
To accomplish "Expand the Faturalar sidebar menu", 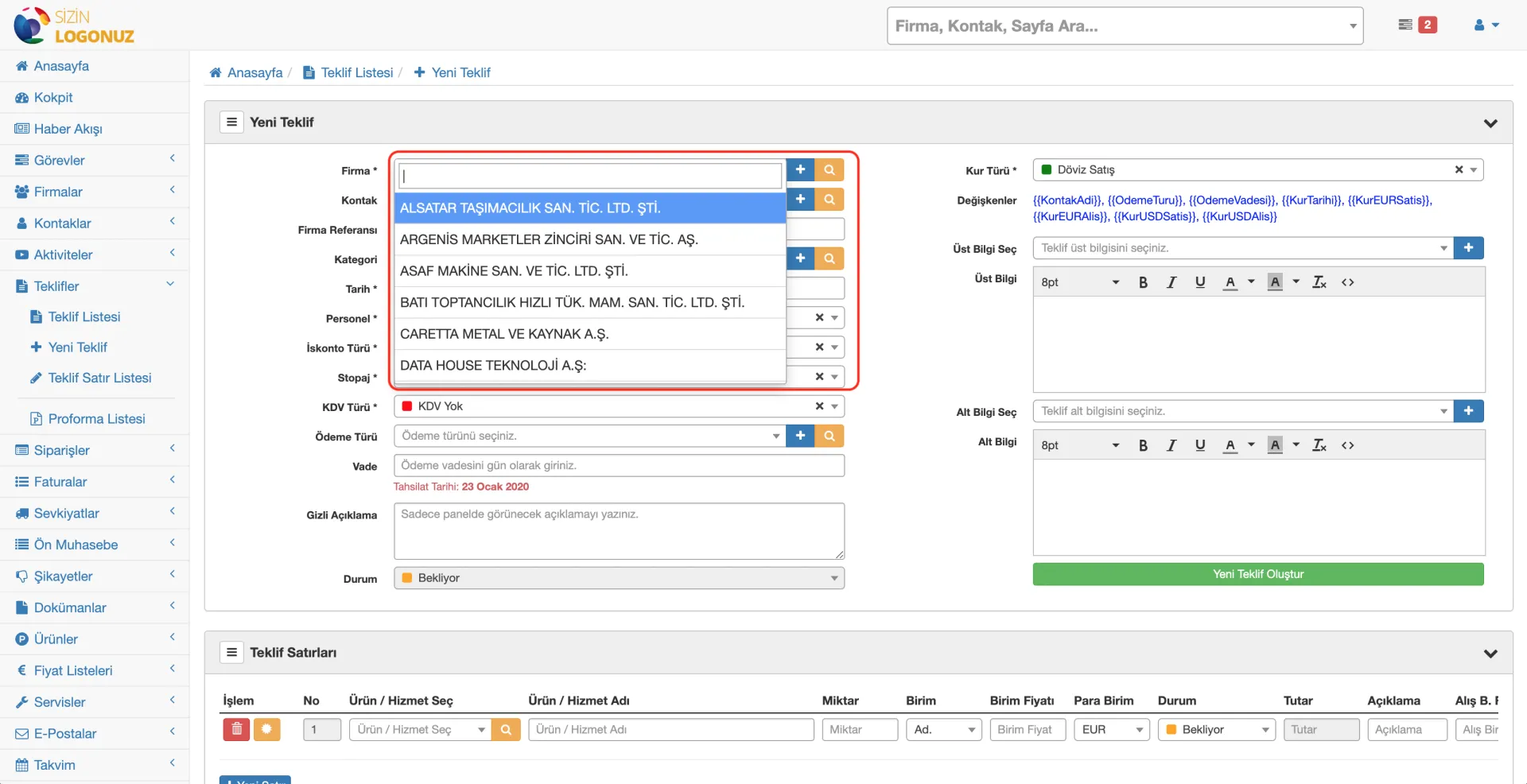I will point(95,482).
